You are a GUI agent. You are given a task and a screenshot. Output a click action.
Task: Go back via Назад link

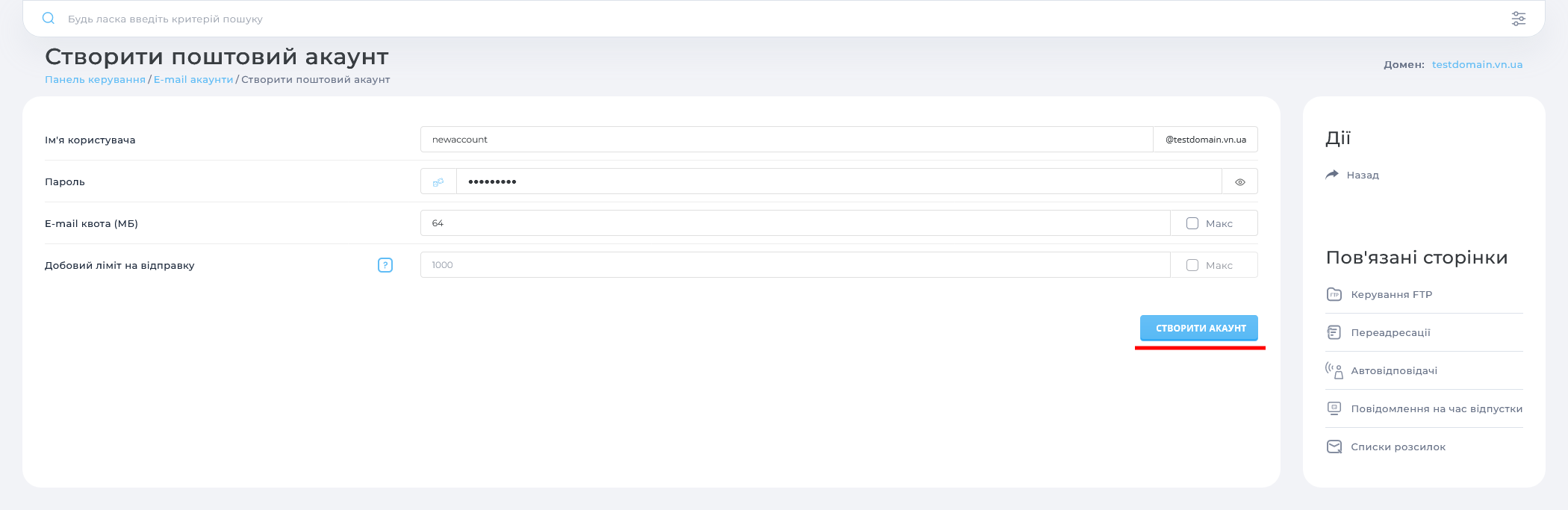(1362, 175)
